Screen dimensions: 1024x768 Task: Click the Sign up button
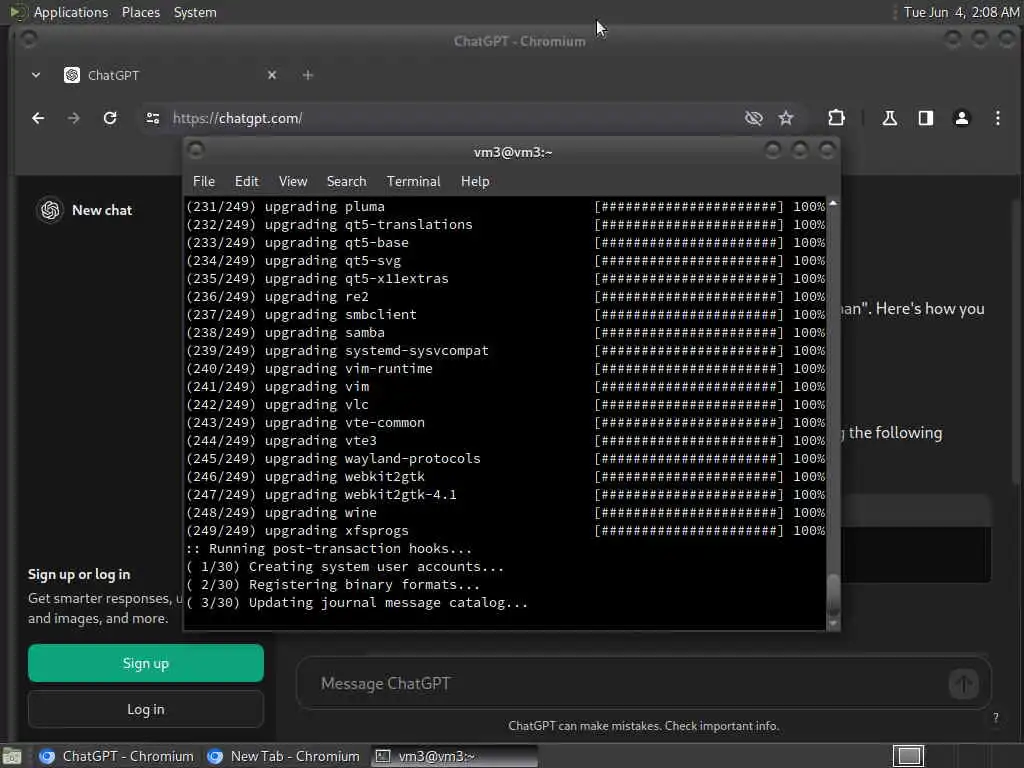tap(146, 663)
